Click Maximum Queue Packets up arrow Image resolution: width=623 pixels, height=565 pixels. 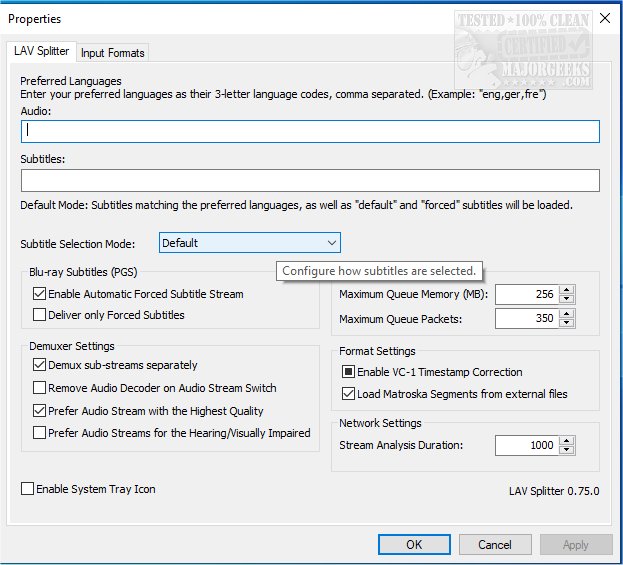[567, 314]
